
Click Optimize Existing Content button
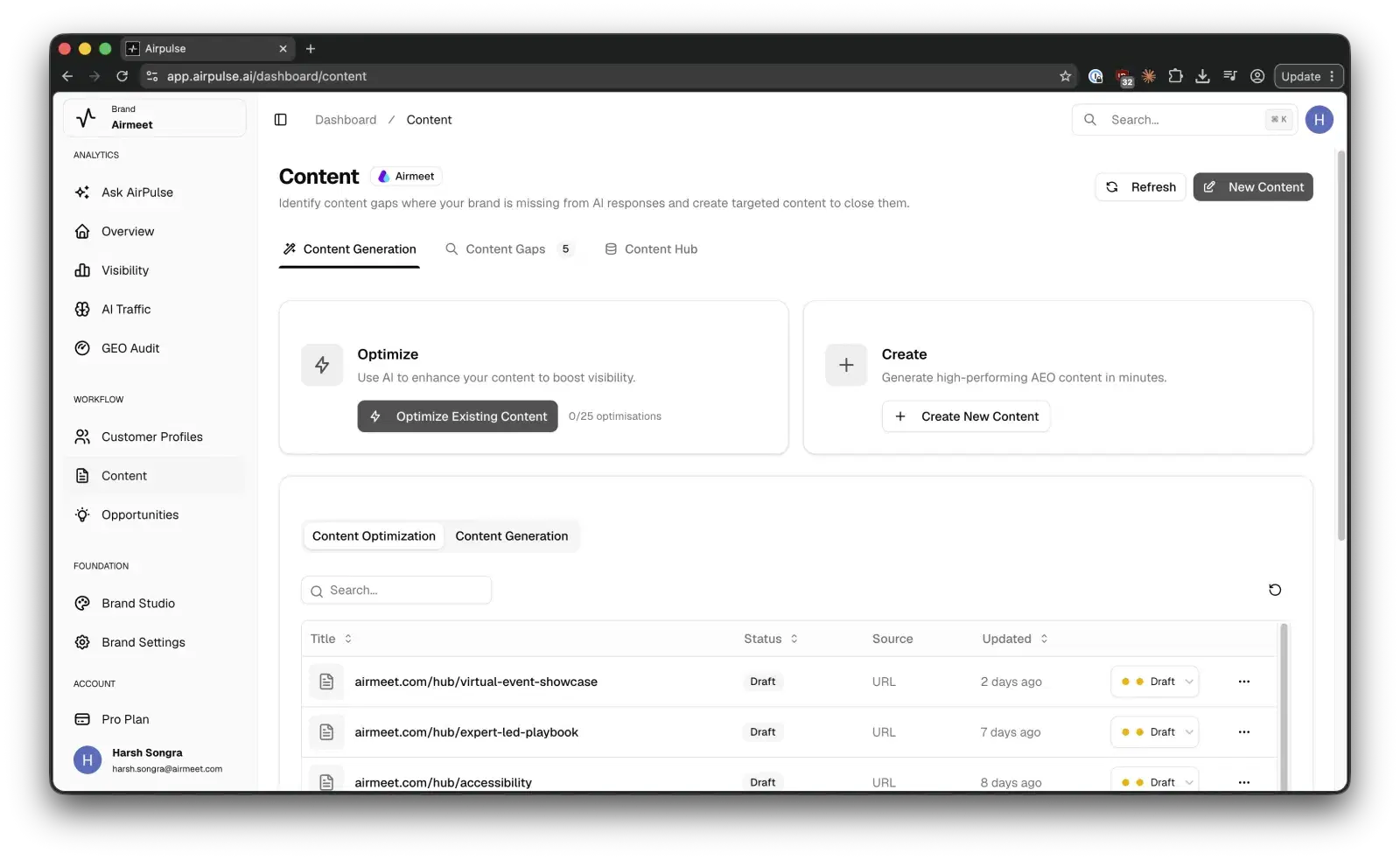coord(458,416)
